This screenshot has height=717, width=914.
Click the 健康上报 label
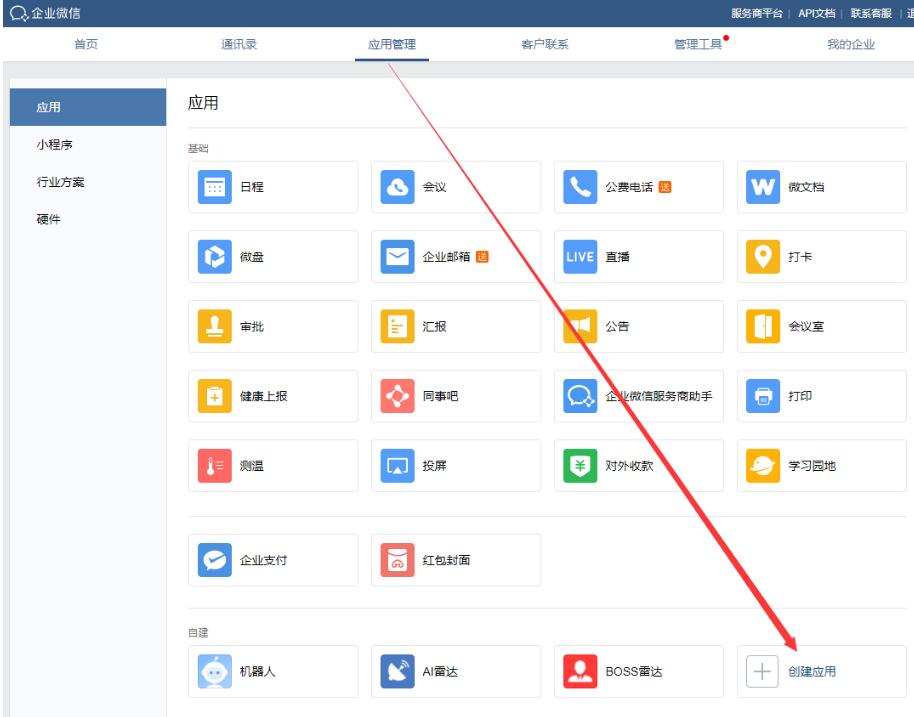(263, 396)
